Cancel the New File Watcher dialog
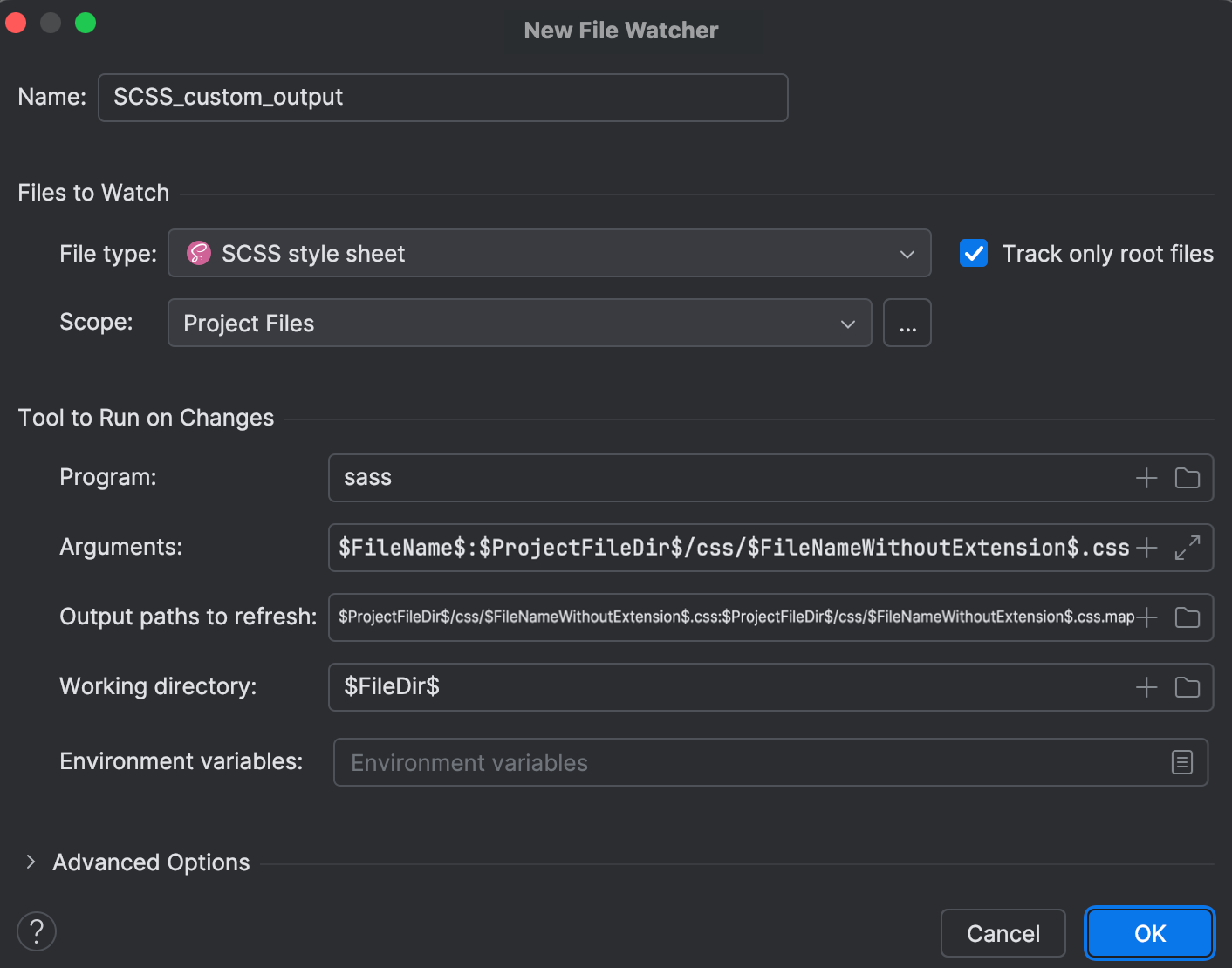 coord(1003,933)
